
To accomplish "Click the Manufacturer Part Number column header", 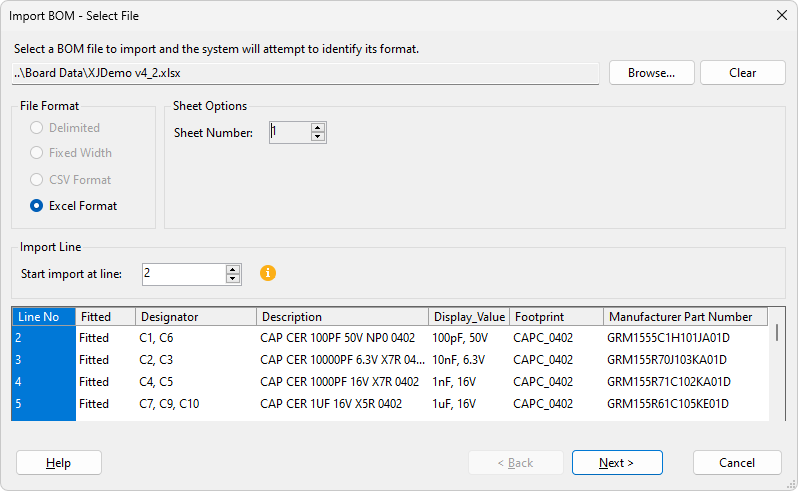I will tap(685, 317).
